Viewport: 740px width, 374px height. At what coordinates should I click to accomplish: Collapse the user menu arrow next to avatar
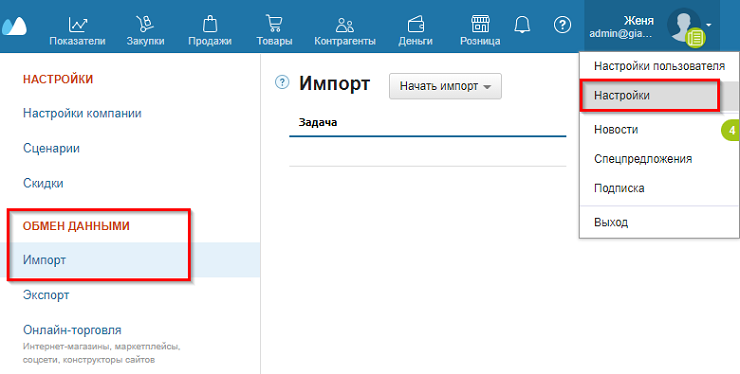pos(708,25)
